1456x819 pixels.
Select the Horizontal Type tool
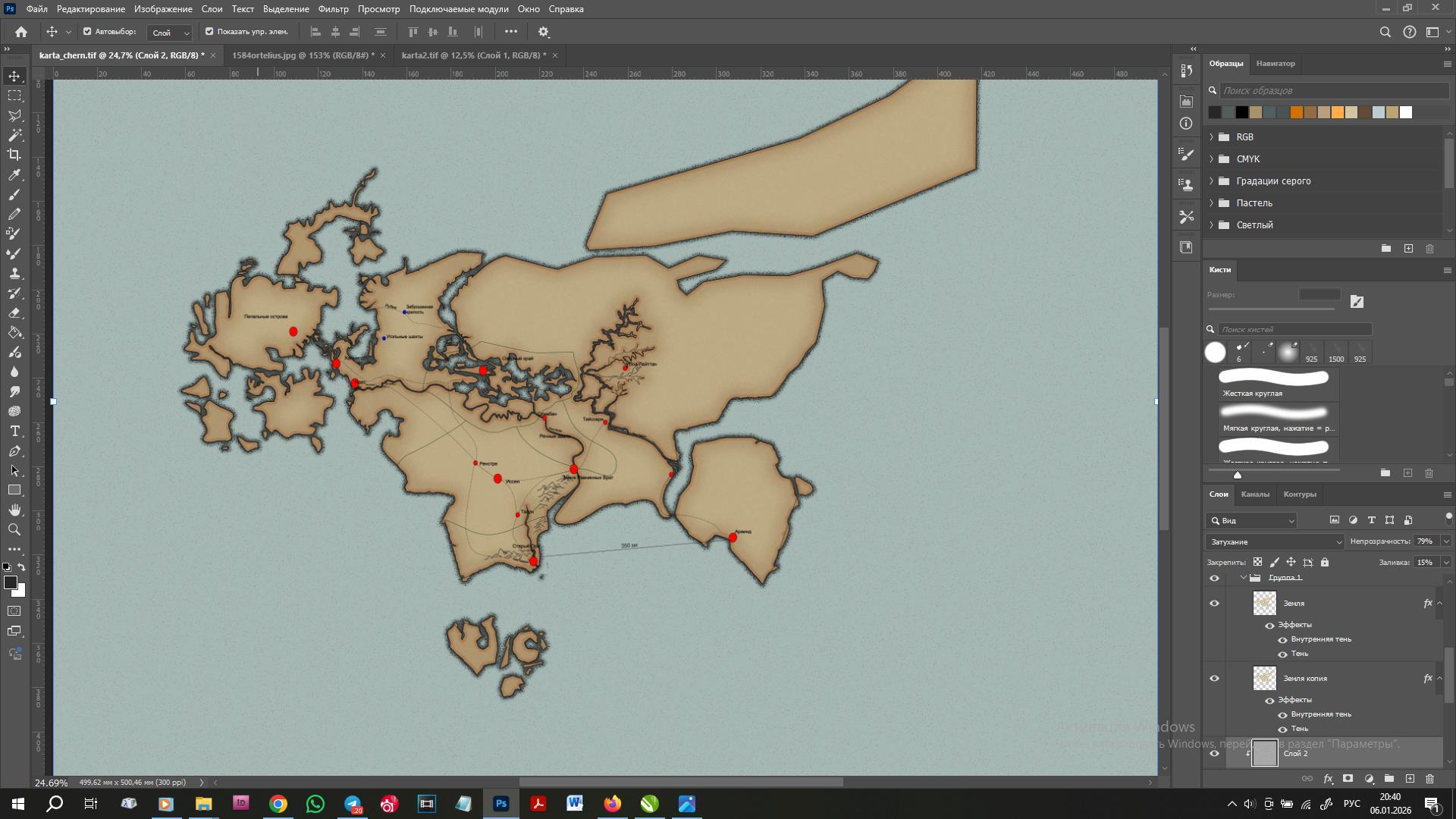14,431
